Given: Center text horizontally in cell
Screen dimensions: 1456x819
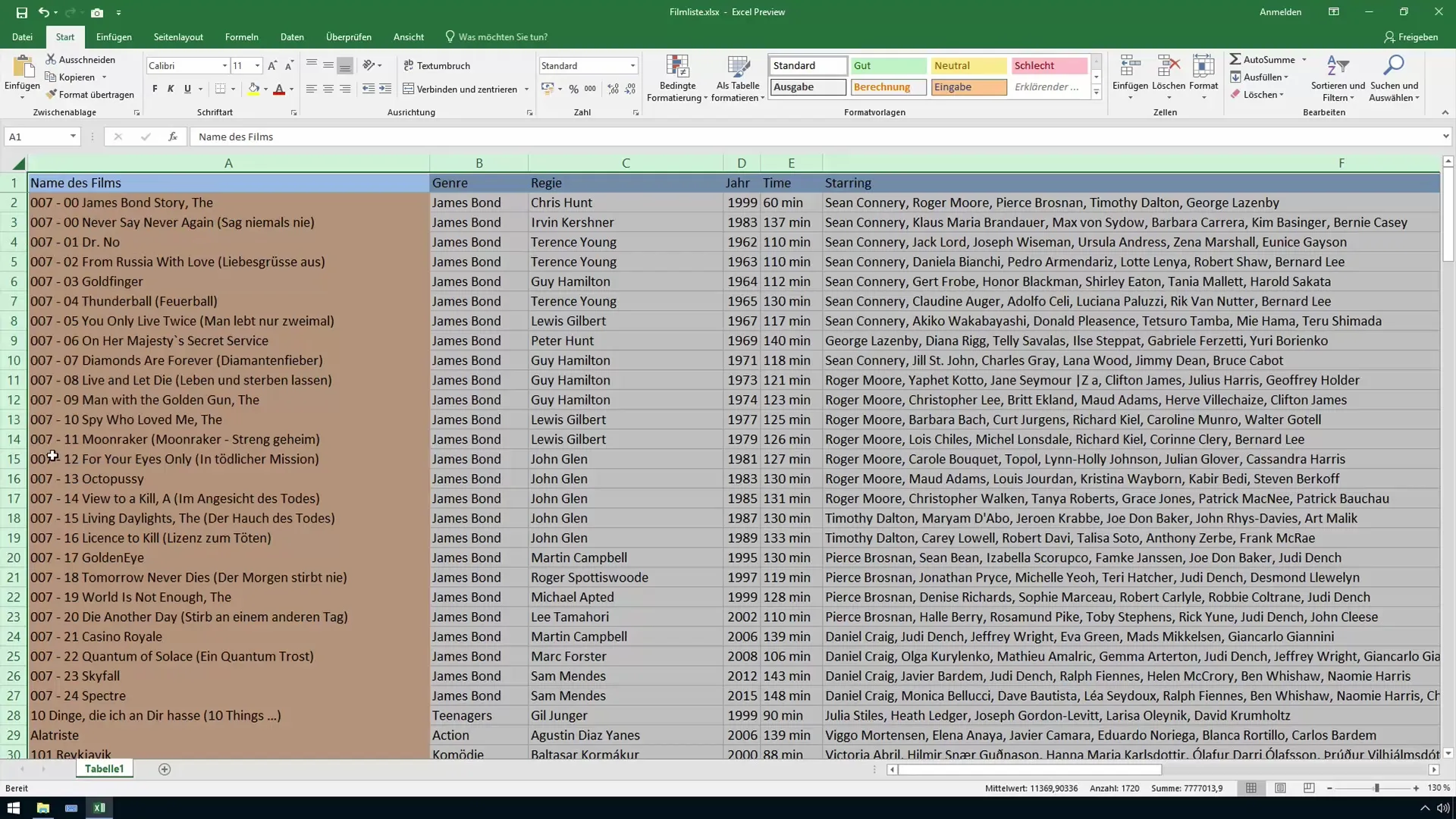Looking at the screenshot, I should click(328, 89).
